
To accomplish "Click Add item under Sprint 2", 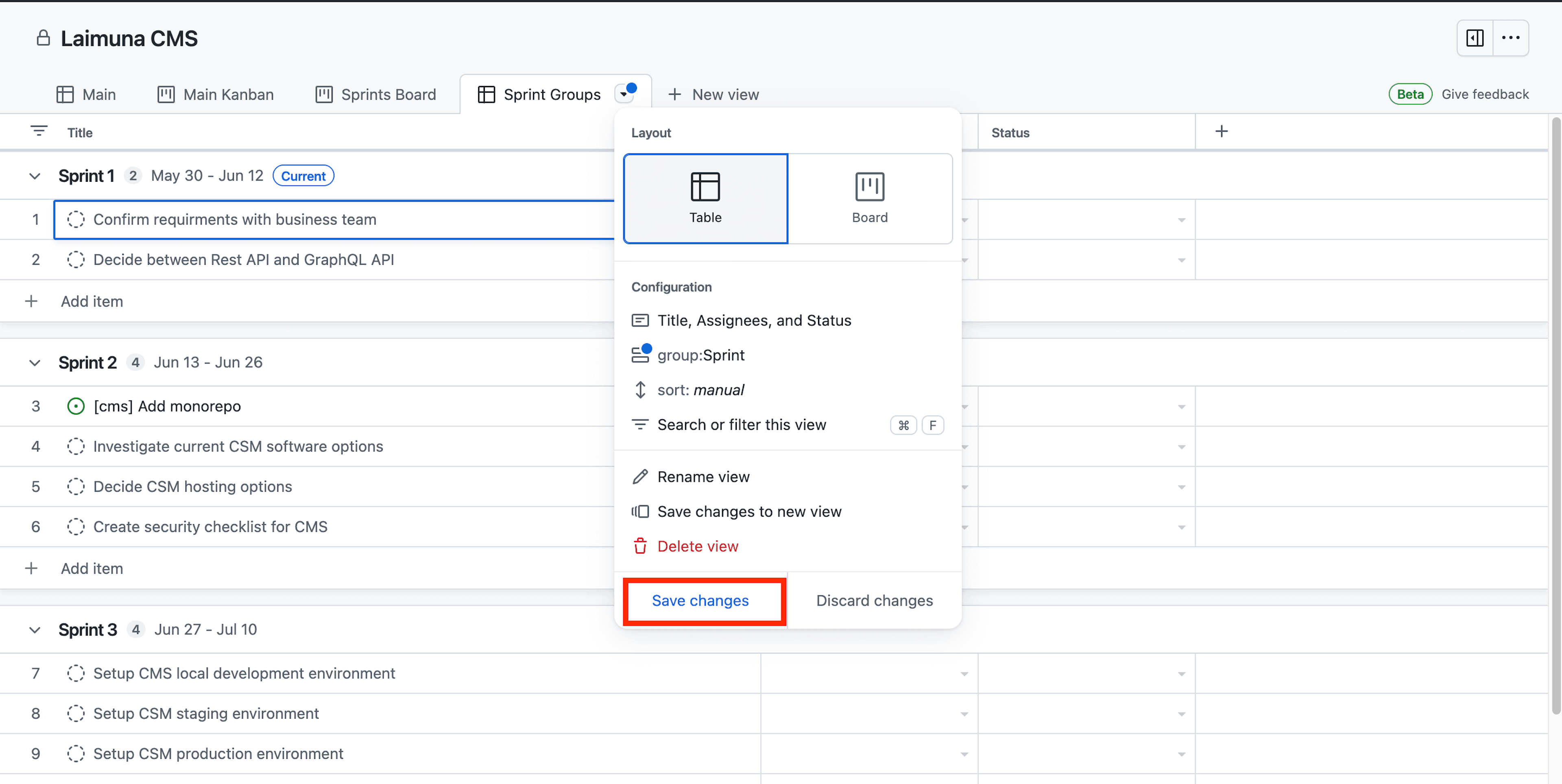I will [x=92, y=567].
